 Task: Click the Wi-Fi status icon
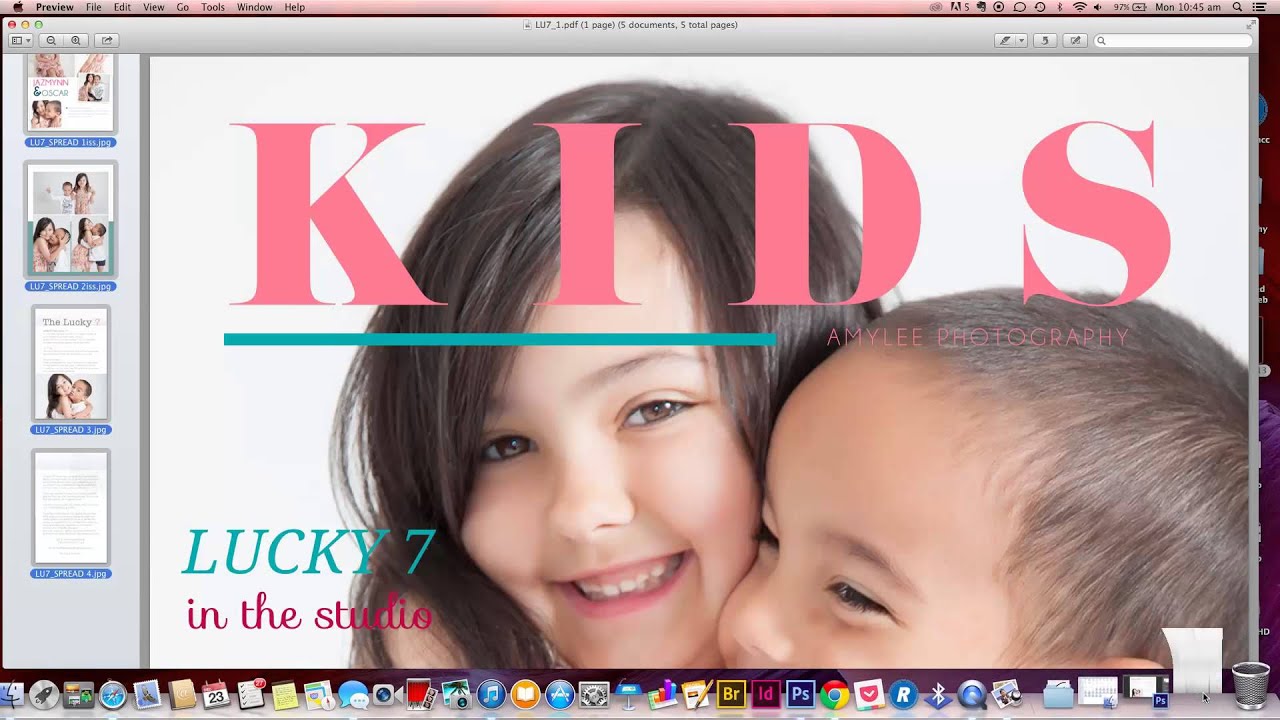tap(1079, 7)
